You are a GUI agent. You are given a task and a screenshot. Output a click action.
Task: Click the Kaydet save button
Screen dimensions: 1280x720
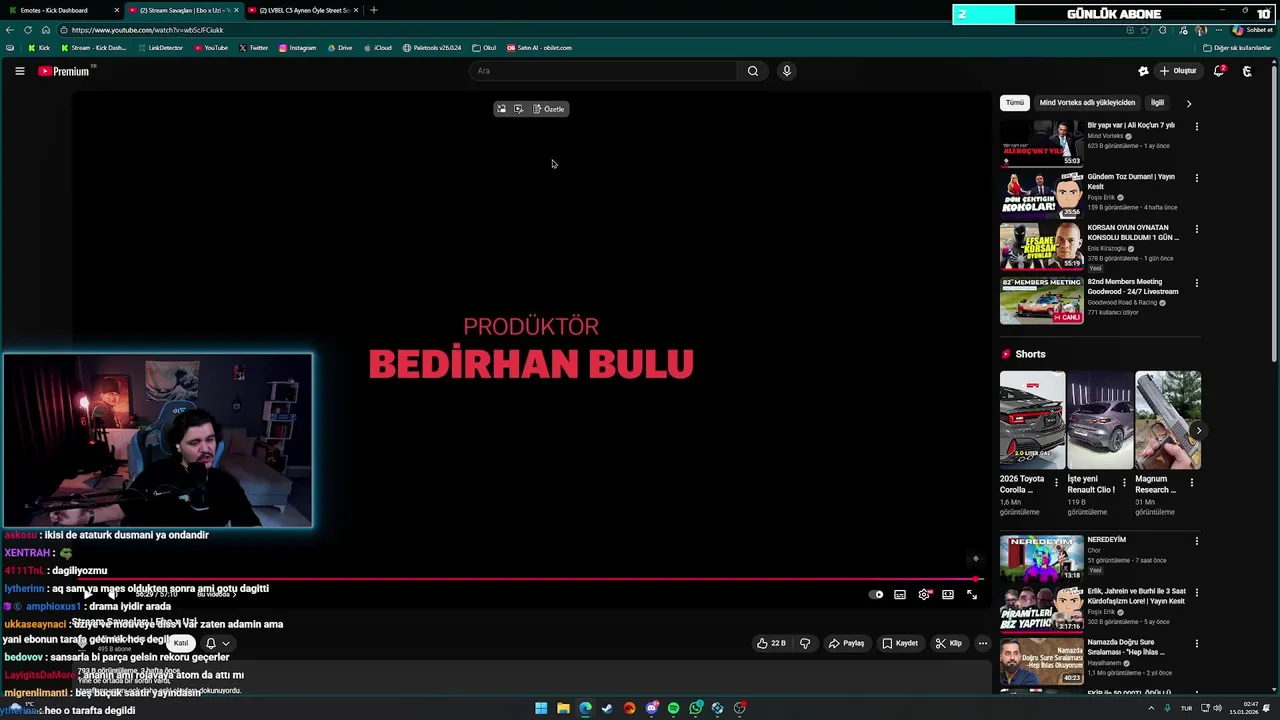(x=900, y=643)
